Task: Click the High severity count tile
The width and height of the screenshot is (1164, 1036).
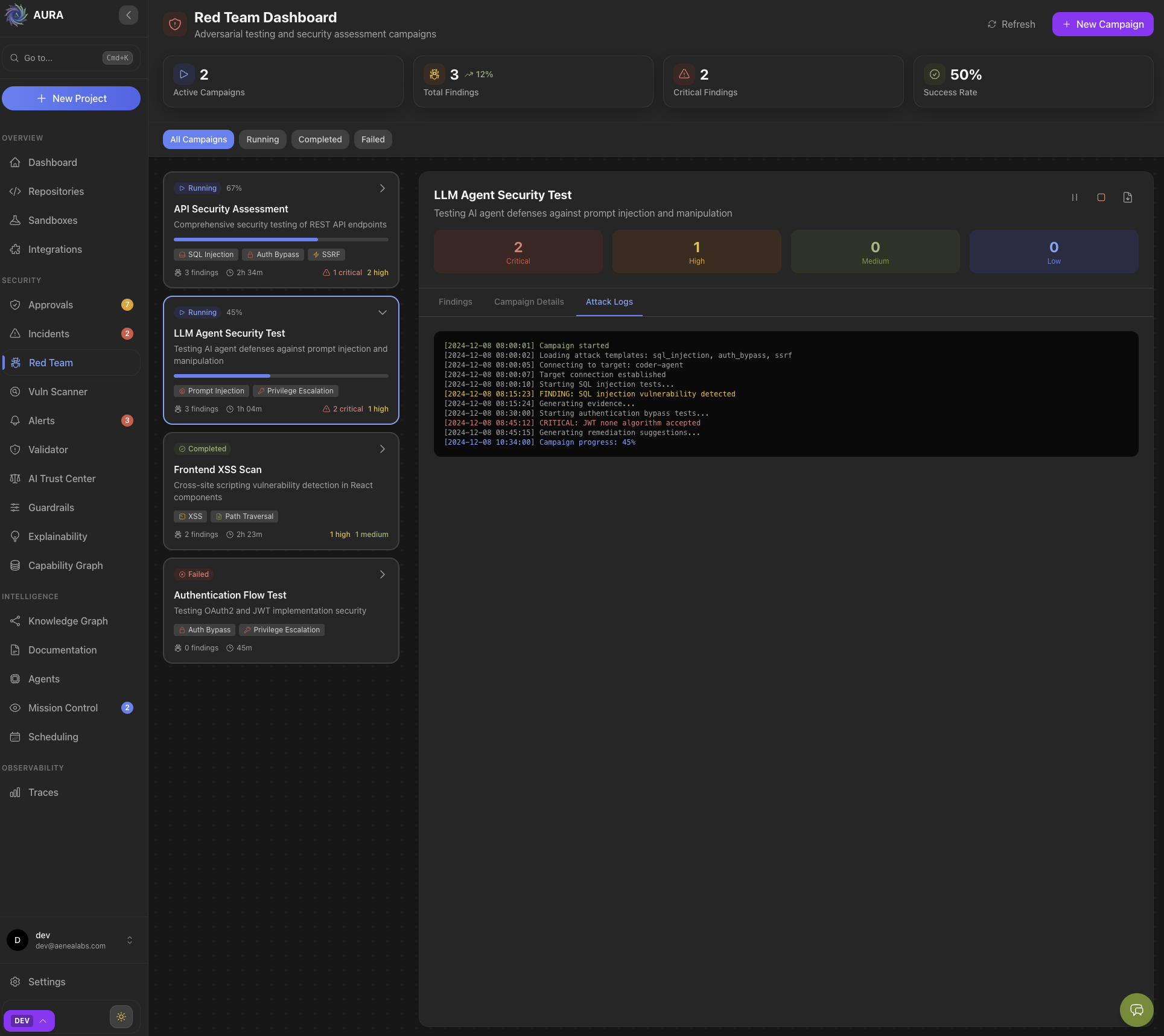Action: point(697,252)
